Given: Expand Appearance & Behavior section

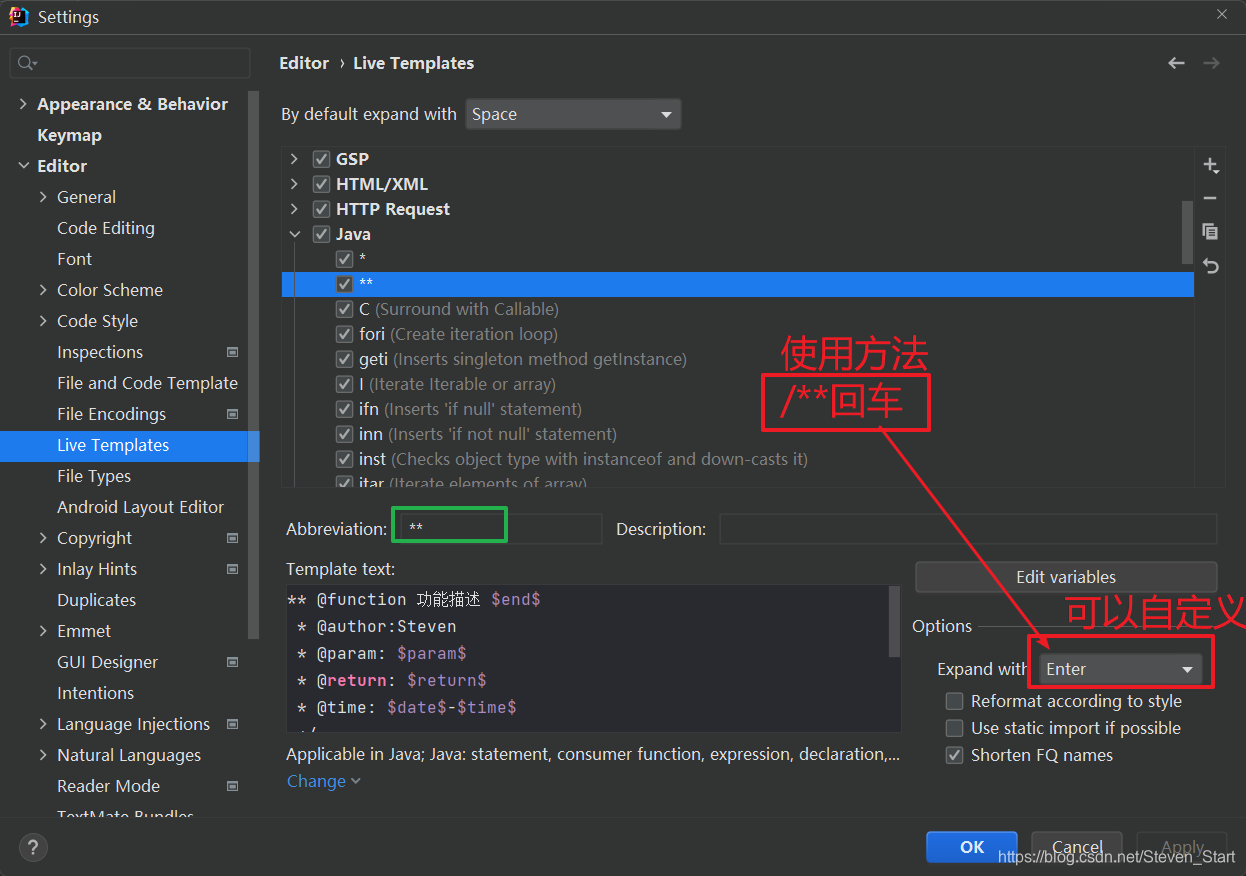Looking at the screenshot, I should point(23,104).
